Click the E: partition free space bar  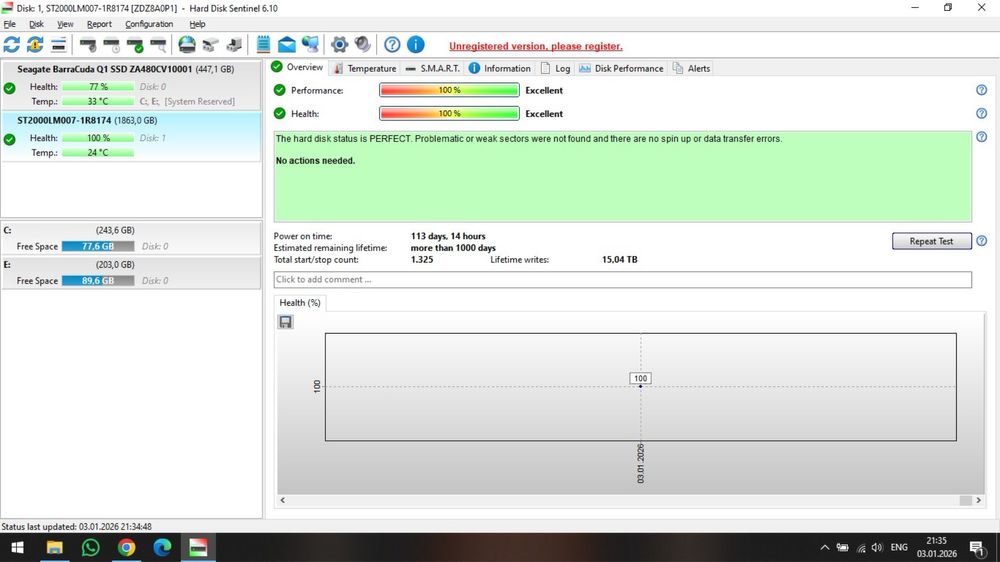[x=98, y=281]
